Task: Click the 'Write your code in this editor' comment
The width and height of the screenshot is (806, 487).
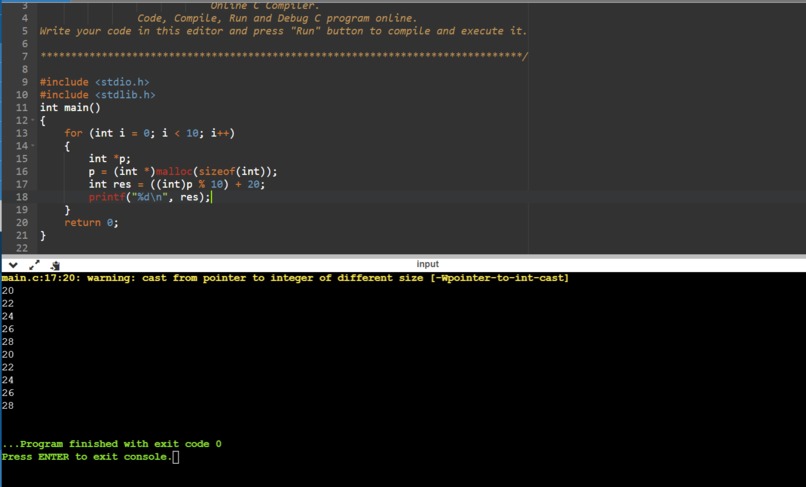Action: [283, 31]
